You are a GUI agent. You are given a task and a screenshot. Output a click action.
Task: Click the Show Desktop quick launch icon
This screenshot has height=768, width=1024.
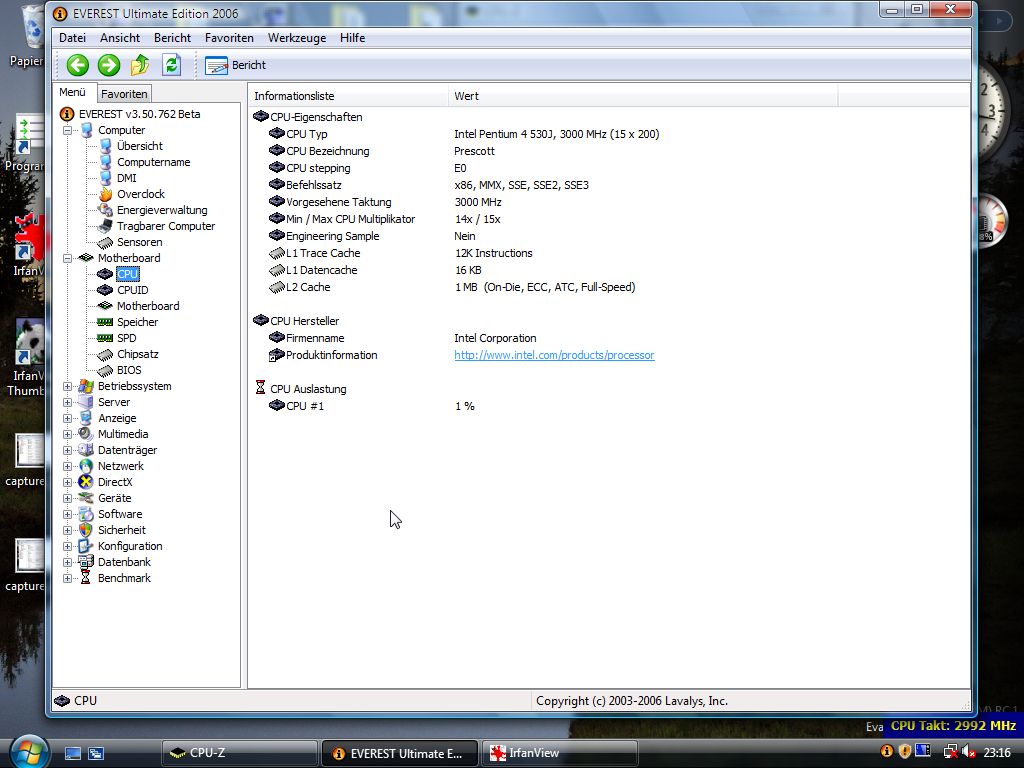point(72,754)
